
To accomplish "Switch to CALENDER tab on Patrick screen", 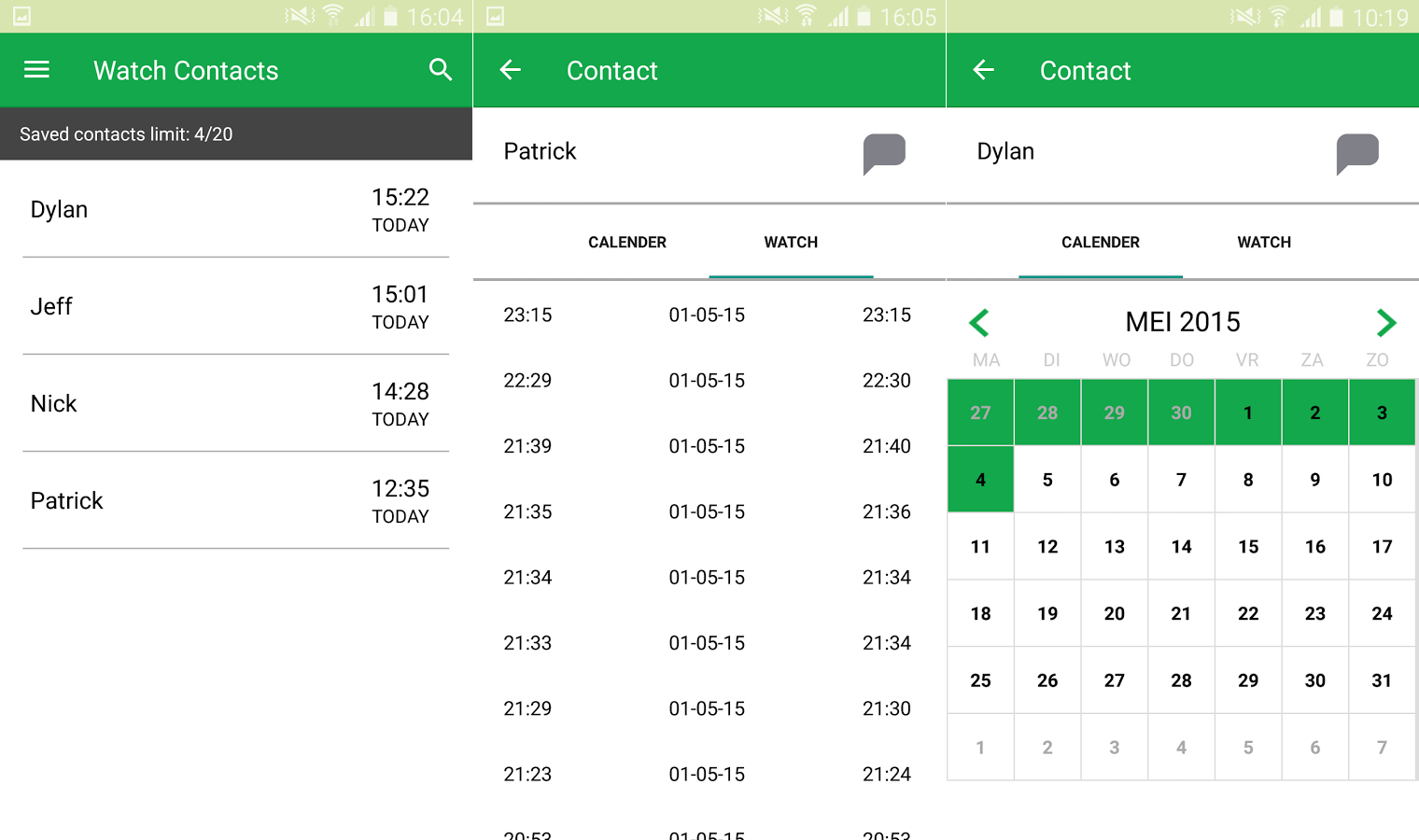I will pos(627,242).
